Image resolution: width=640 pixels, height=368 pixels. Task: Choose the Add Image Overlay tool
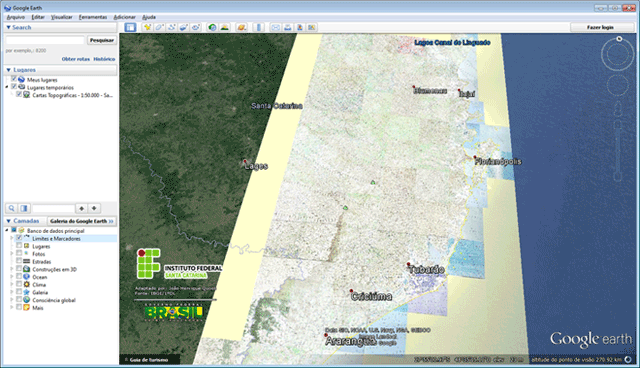tap(184, 27)
